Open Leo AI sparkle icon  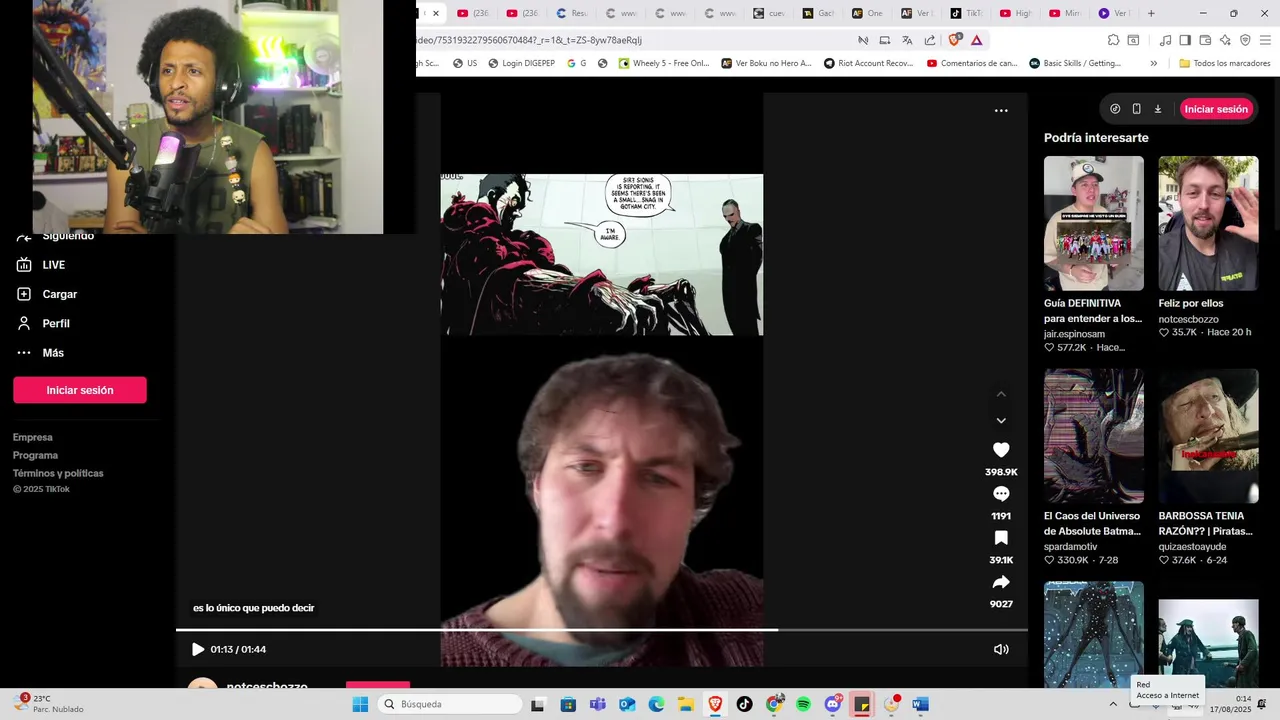tap(1225, 40)
